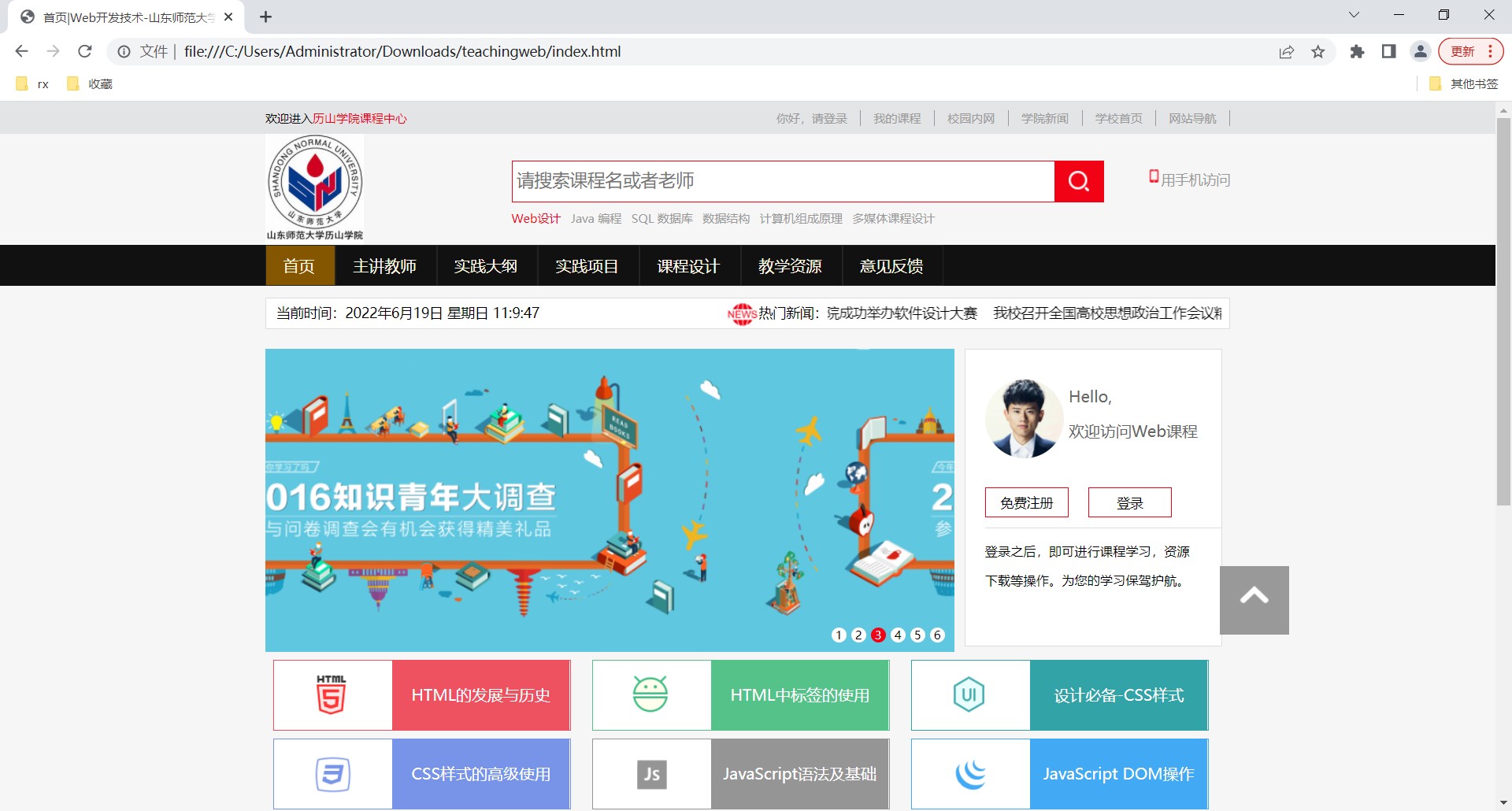Image resolution: width=1512 pixels, height=811 pixels.
Task: Open the rx bookmark folder
Action: pos(32,84)
